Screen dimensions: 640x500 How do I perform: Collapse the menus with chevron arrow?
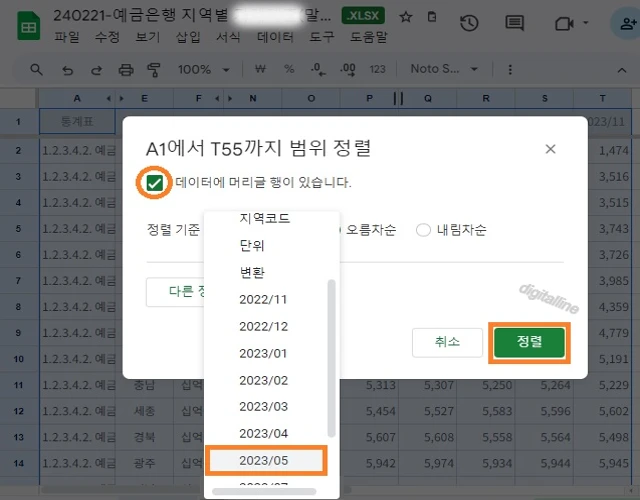(622, 70)
